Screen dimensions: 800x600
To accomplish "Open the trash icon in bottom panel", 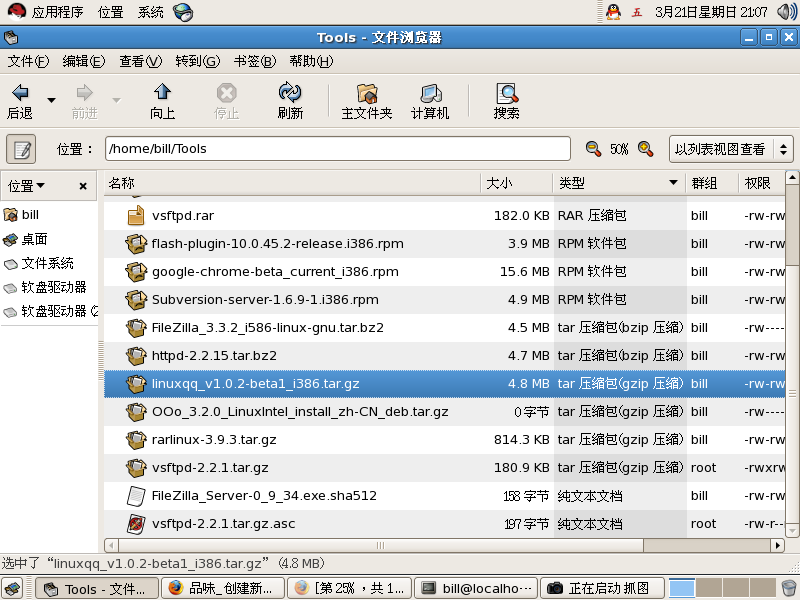I will click(x=788, y=588).
